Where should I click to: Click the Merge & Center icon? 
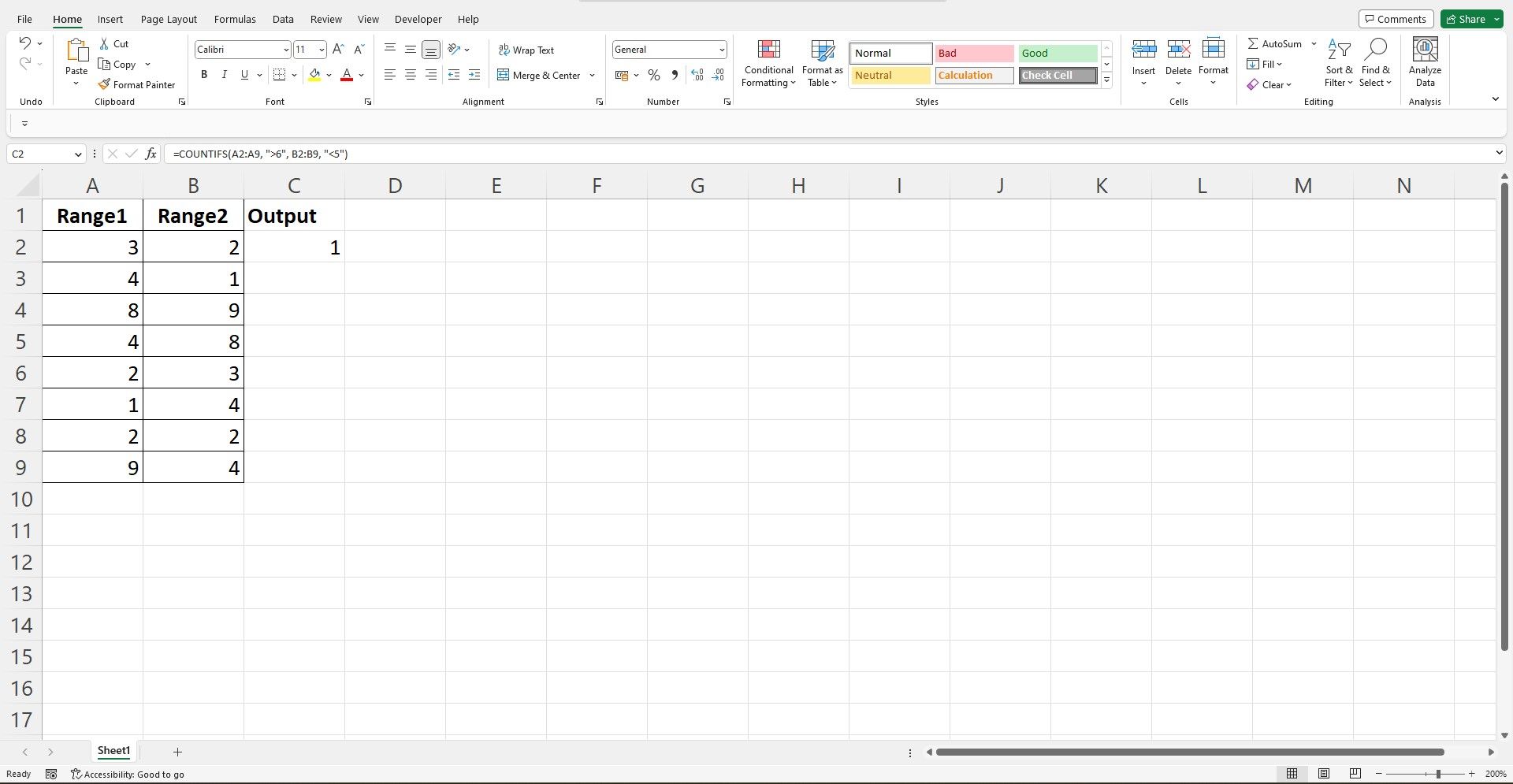click(504, 75)
